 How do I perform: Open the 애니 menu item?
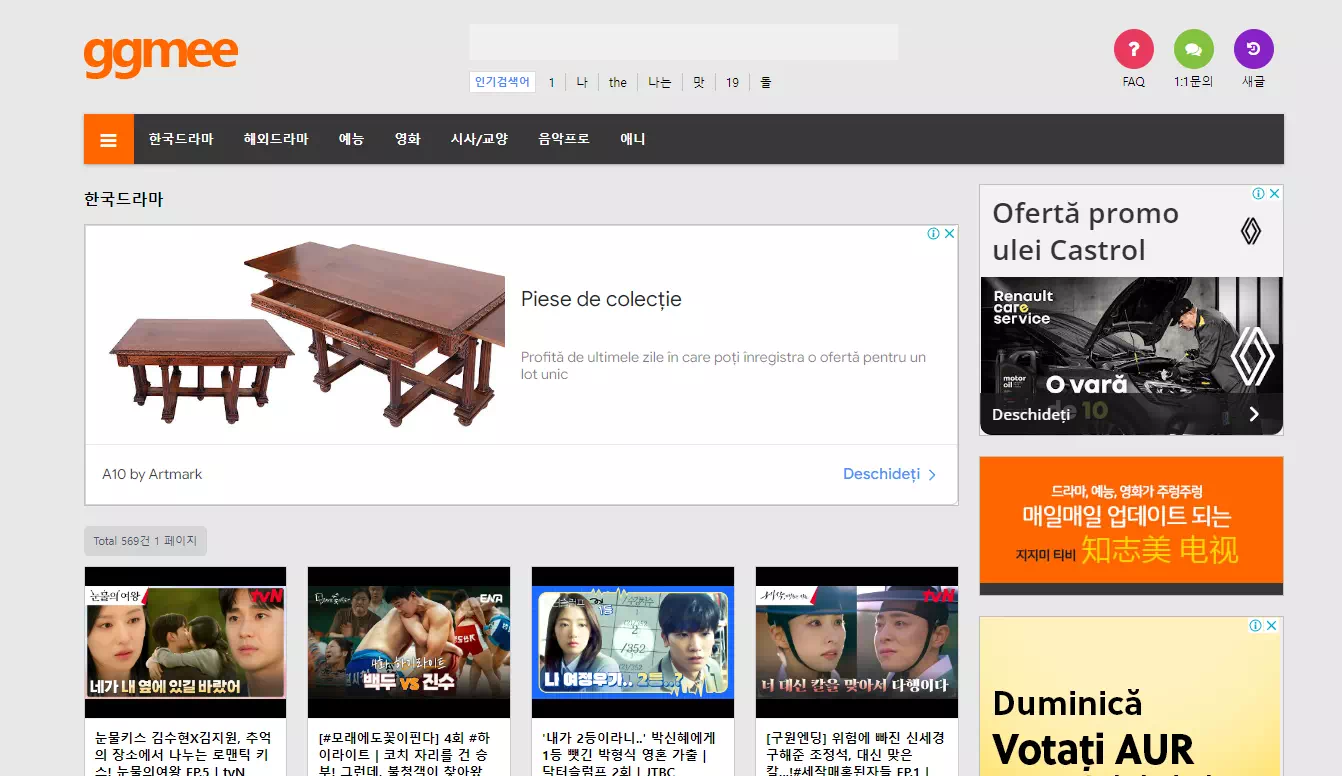[x=633, y=139]
